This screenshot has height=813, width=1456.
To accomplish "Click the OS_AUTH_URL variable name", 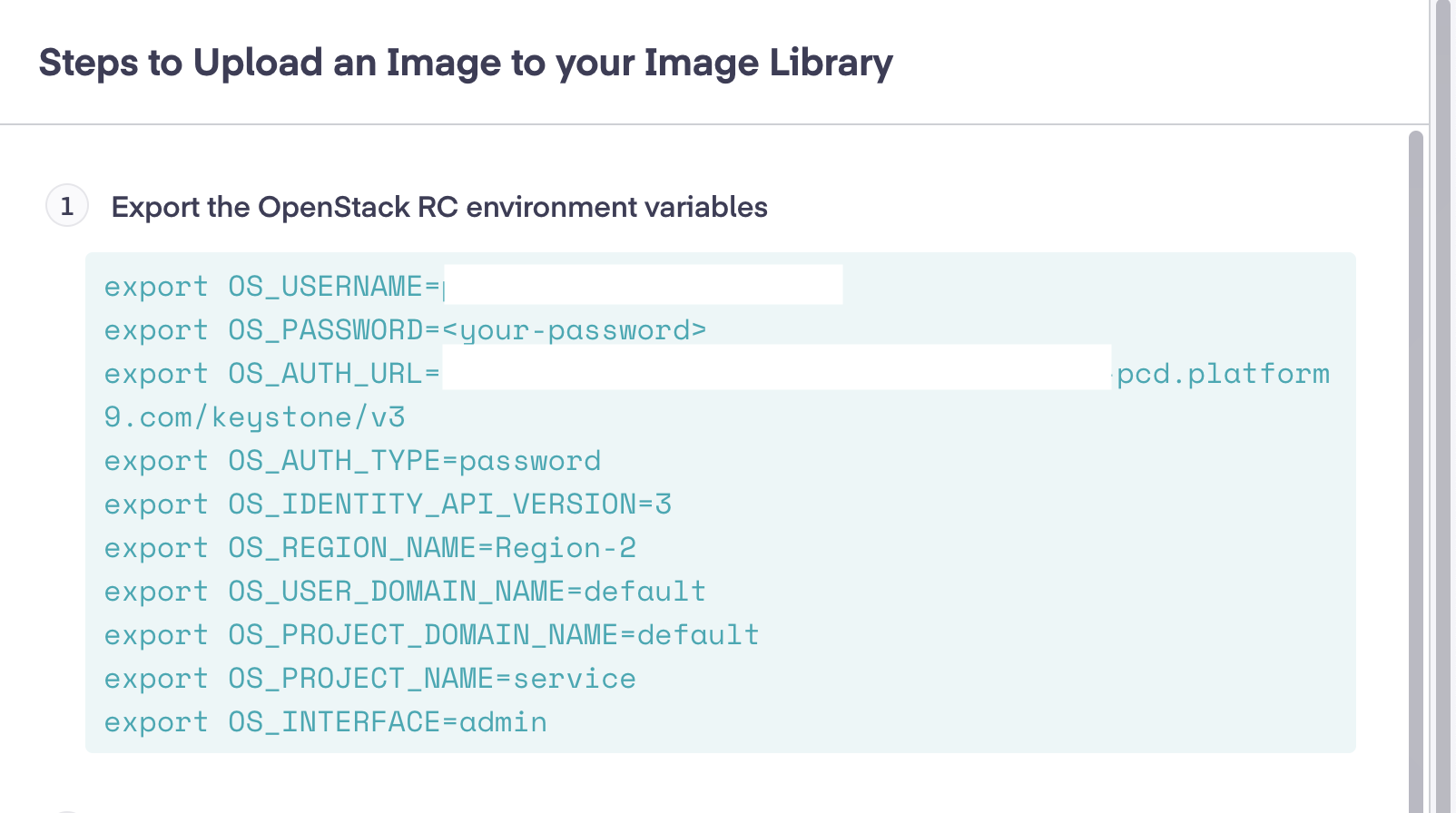I will pos(325,374).
